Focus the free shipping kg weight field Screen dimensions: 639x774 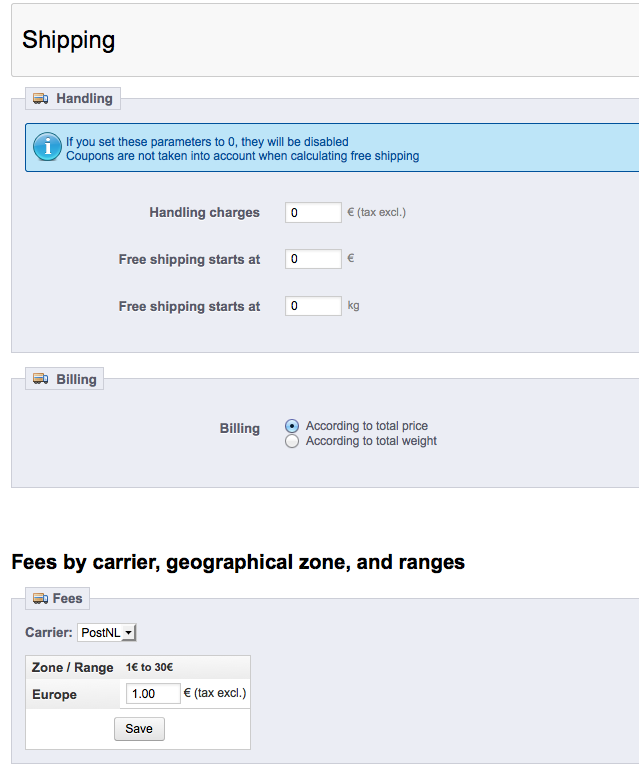pos(313,306)
